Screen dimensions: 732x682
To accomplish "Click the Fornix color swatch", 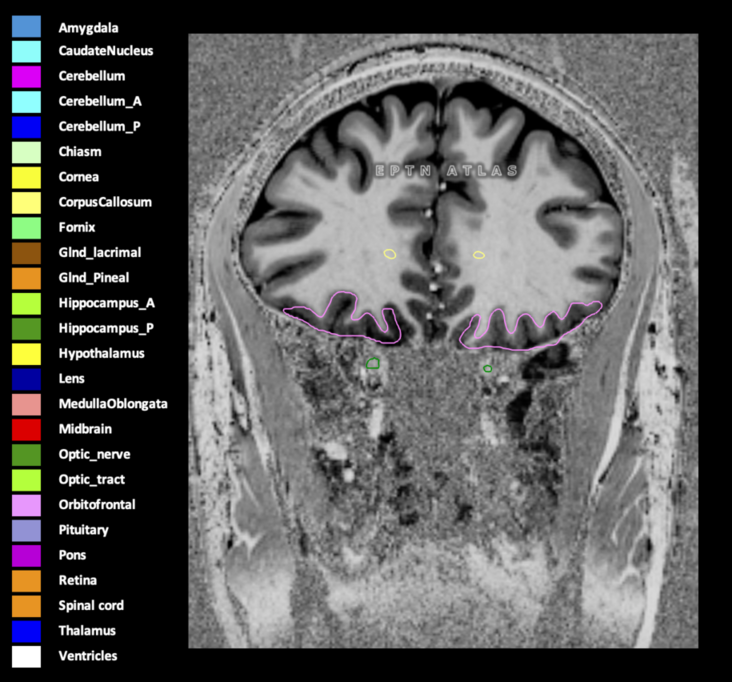I will click(x=26, y=228).
